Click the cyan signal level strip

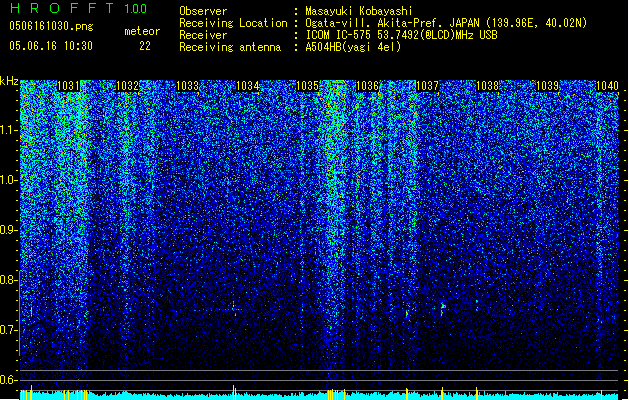[x=319, y=396]
